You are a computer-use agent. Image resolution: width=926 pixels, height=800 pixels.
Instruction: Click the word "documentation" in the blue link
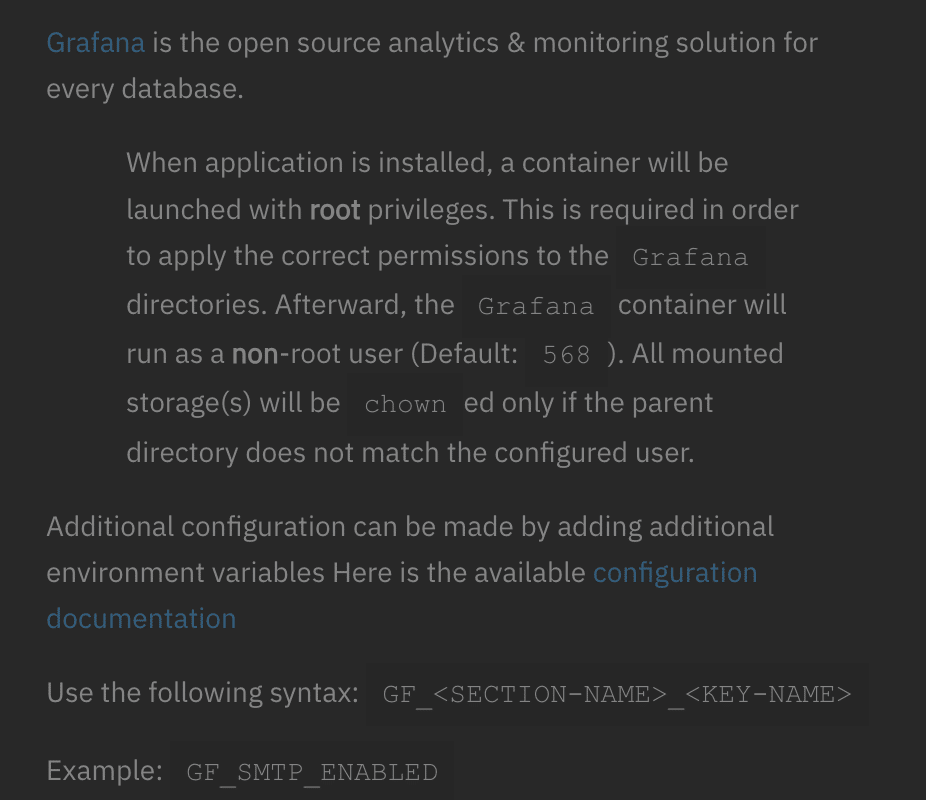142,619
